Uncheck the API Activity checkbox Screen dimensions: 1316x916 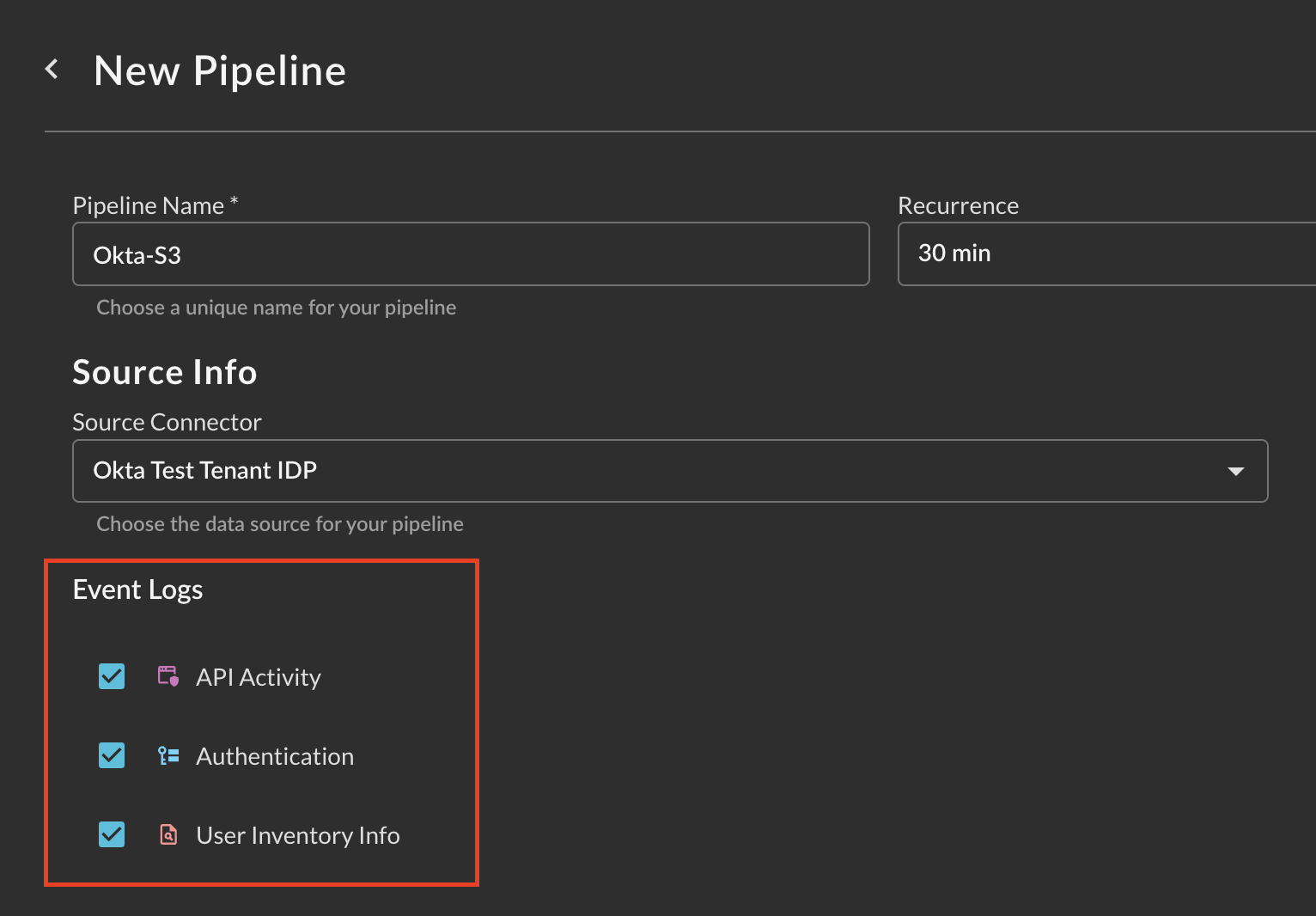click(x=112, y=676)
